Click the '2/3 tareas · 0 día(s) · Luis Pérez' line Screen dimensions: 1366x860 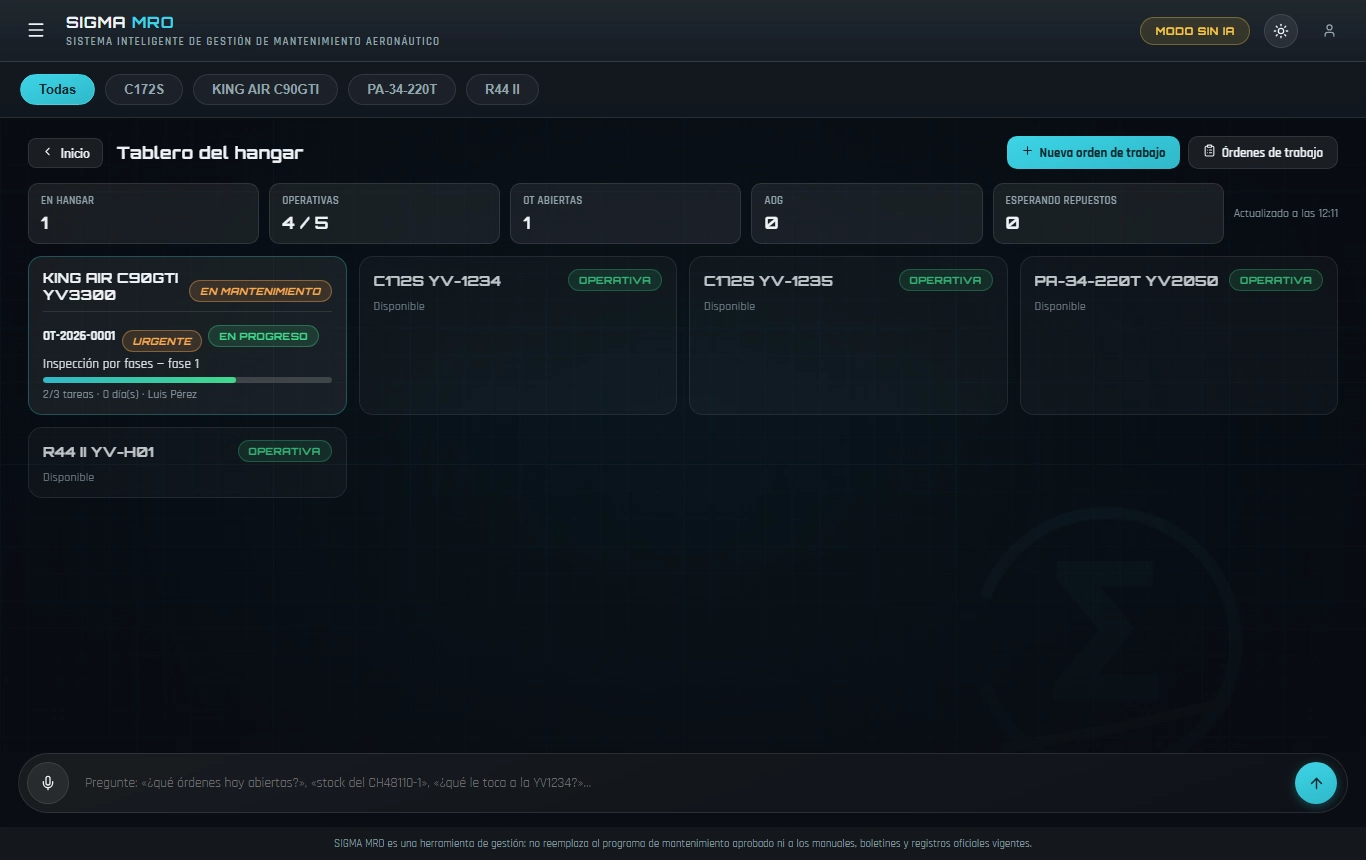120,394
